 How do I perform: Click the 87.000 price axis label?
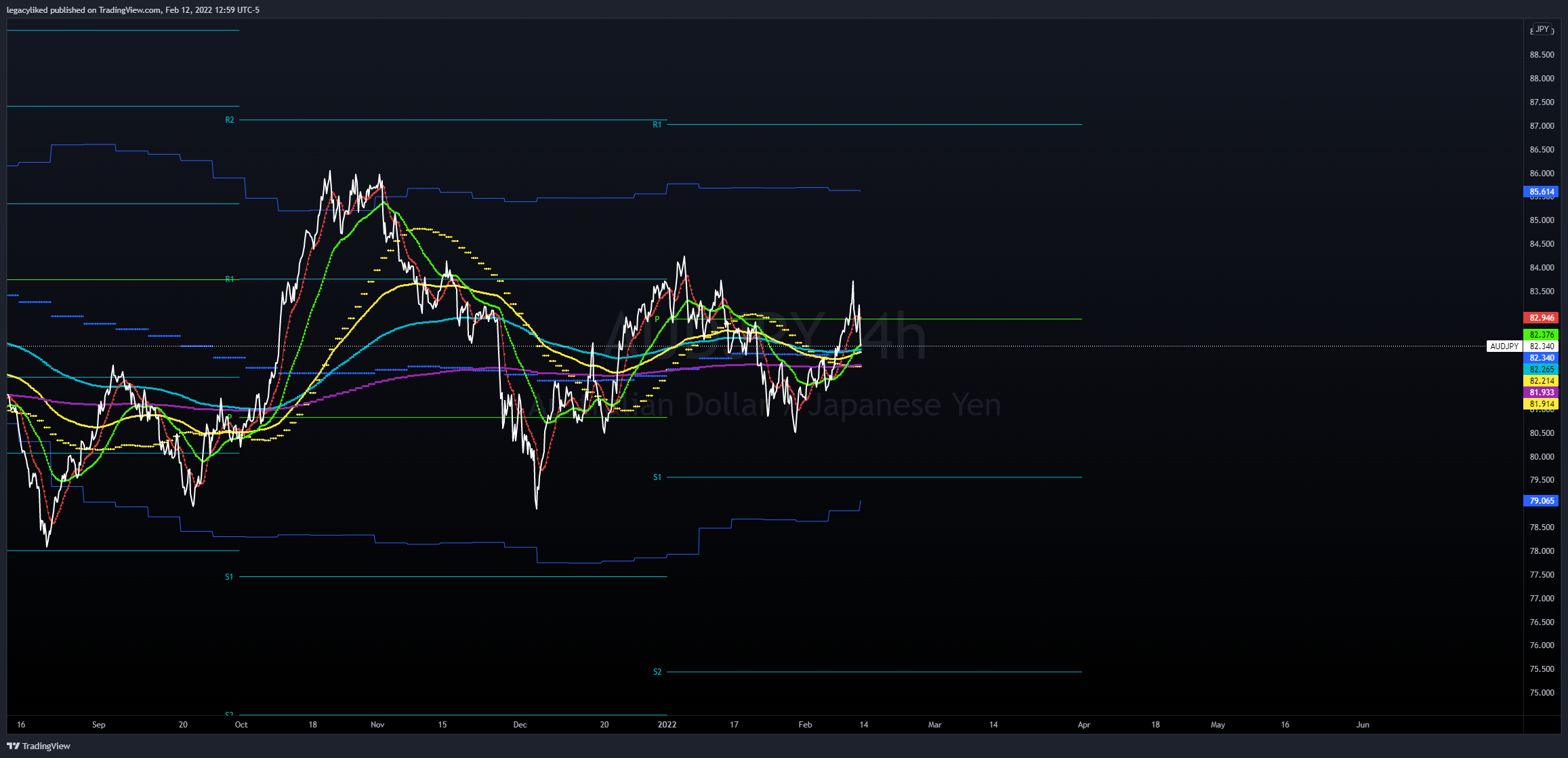pyautogui.click(x=1542, y=126)
